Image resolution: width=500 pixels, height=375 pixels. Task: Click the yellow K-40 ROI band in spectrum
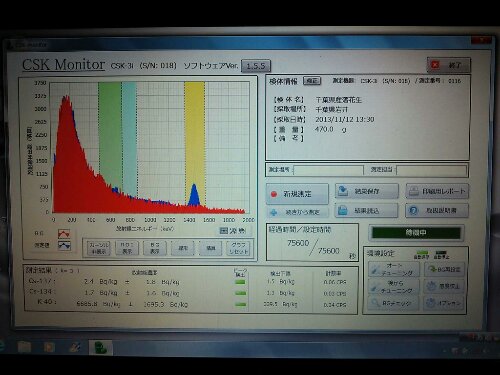coord(195,143)
